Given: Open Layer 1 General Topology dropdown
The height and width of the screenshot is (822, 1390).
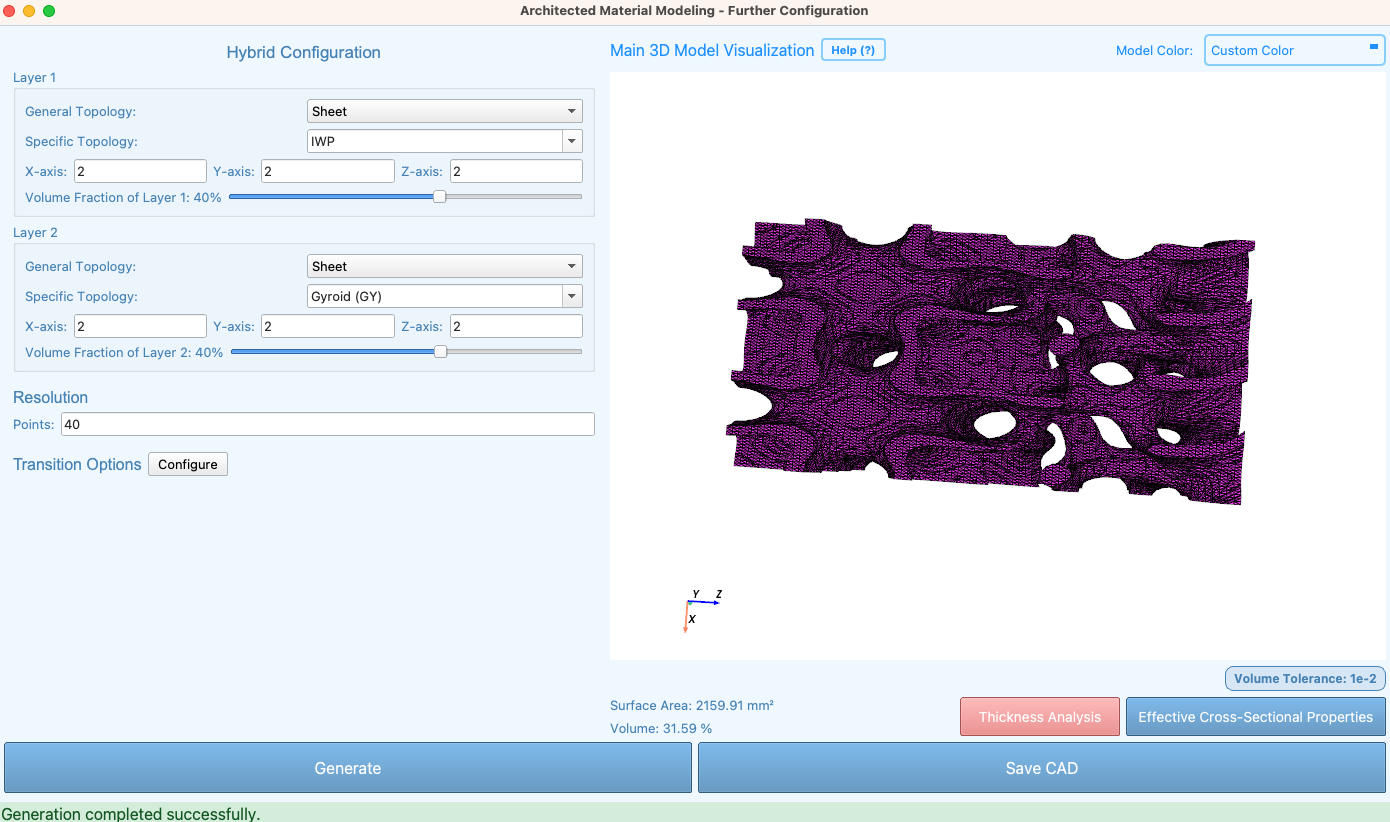Looking at the screenshot, I should pyautogui.click(x=444, y=111).
